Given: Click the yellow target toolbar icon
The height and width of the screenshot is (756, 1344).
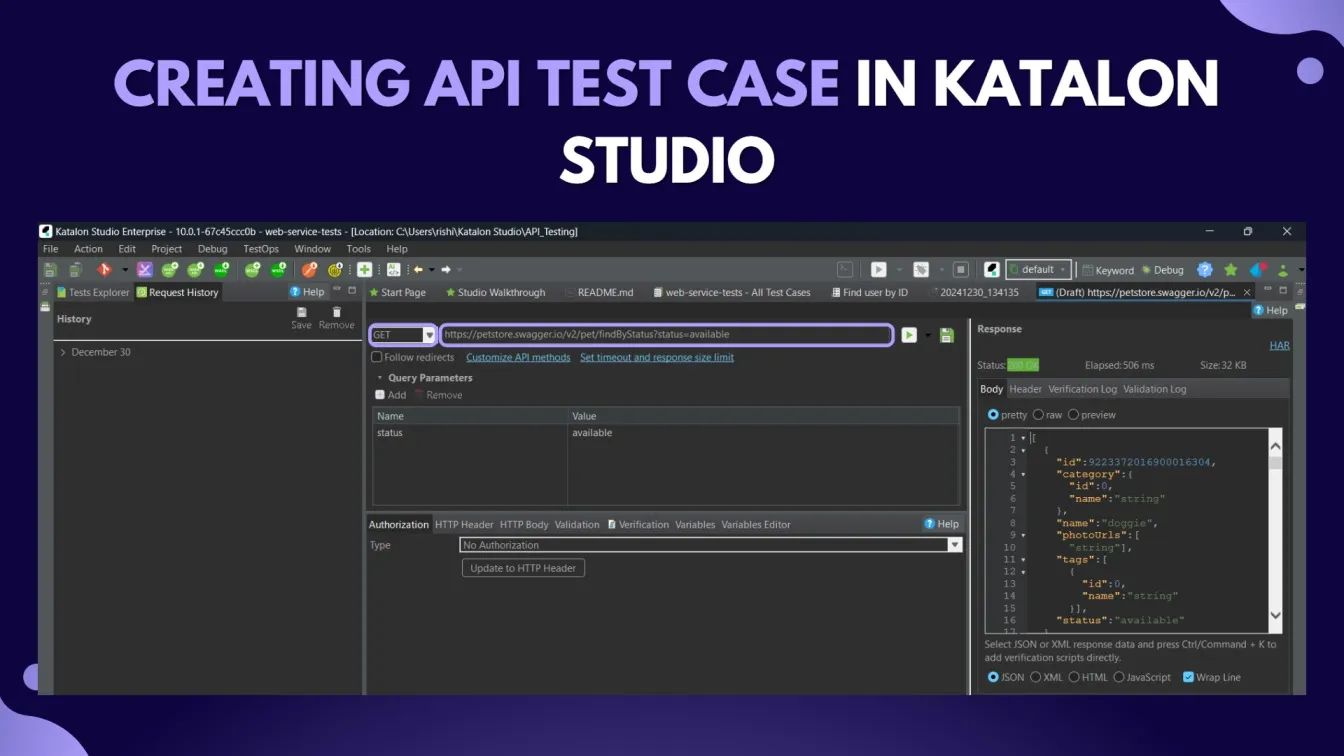Looking at the screenshot, I should point(335,270).
